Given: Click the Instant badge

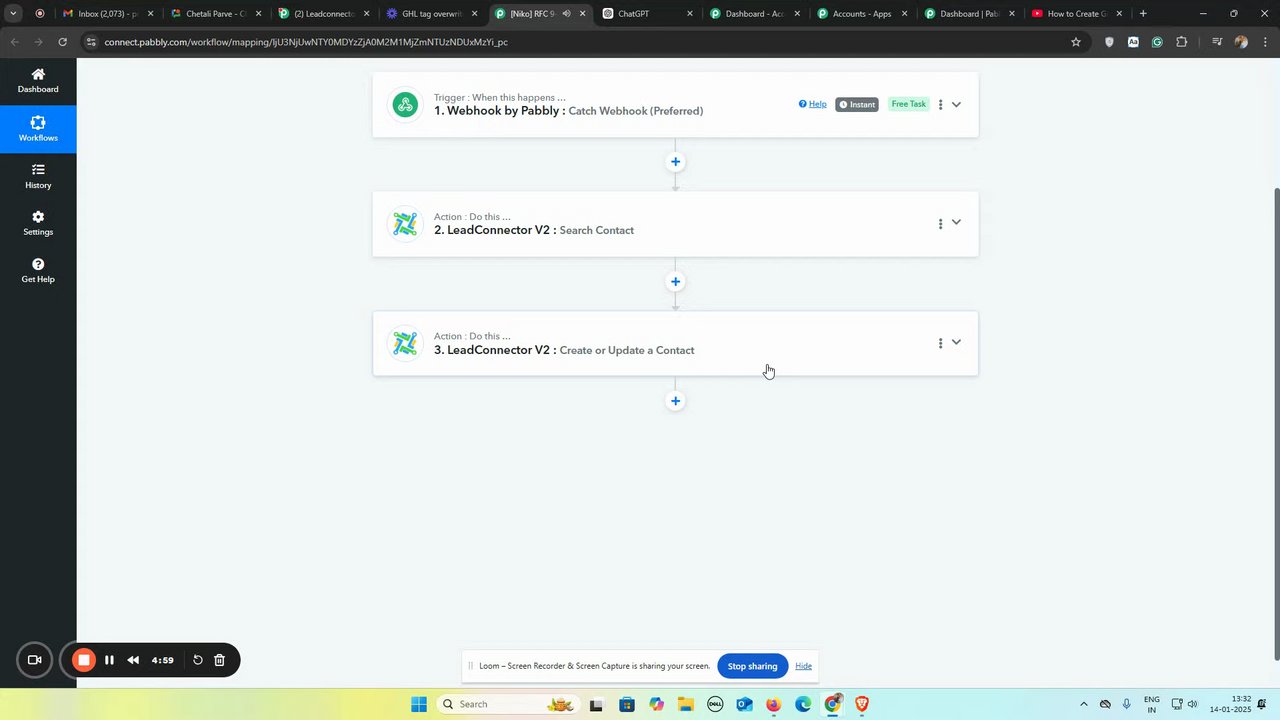Looking at the screenshot, I should (857, 104).
